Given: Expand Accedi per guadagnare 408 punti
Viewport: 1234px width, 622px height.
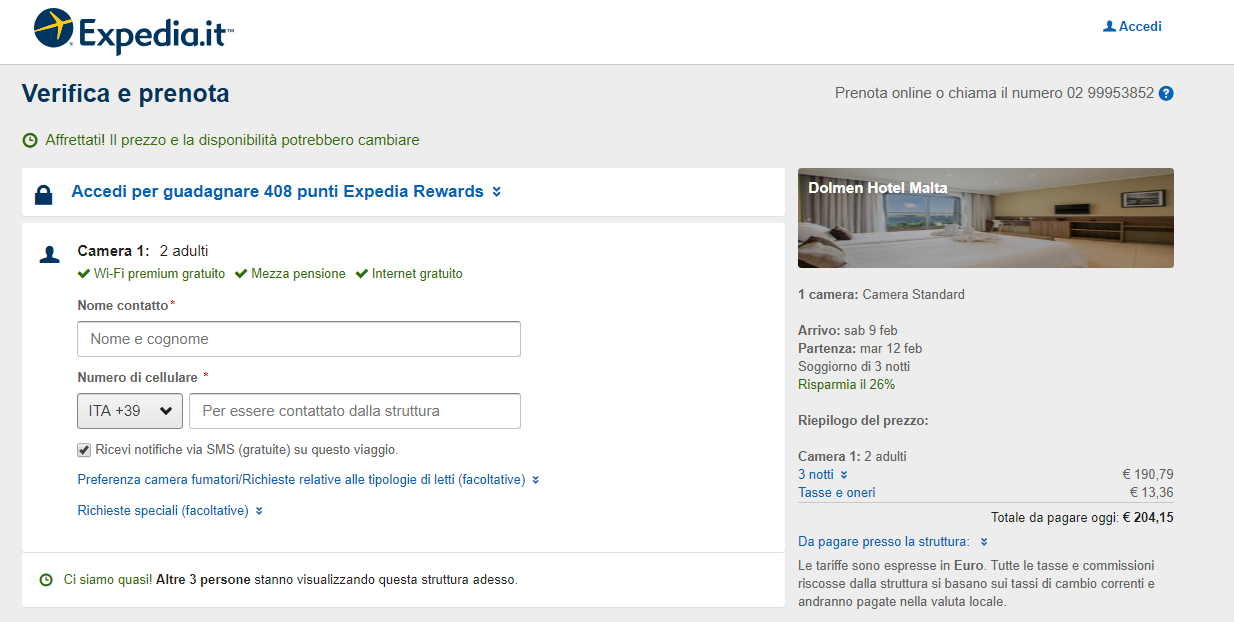Looking at the screenshot, I should [x=286, y=192].
